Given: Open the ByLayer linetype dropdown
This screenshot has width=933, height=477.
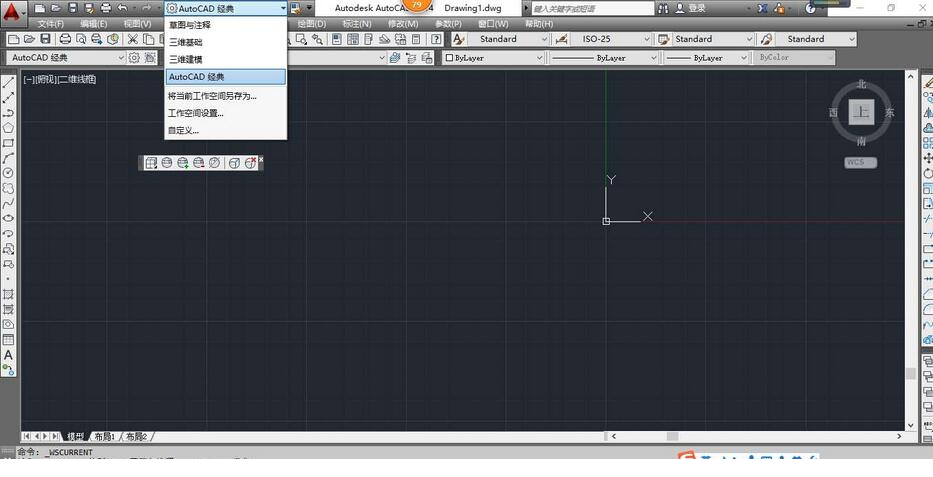Looking at the screenshot, I should click(x=602, y=58).
